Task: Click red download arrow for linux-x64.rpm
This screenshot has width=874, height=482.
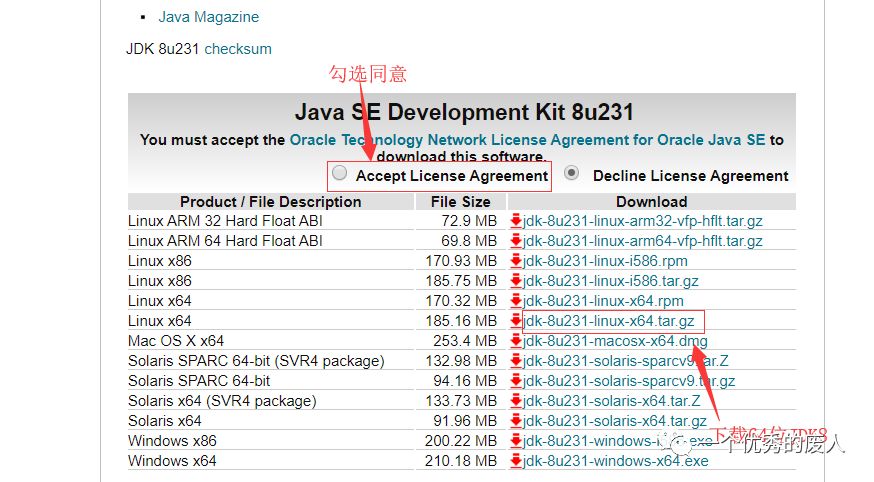Action: (x=516, y=301)
